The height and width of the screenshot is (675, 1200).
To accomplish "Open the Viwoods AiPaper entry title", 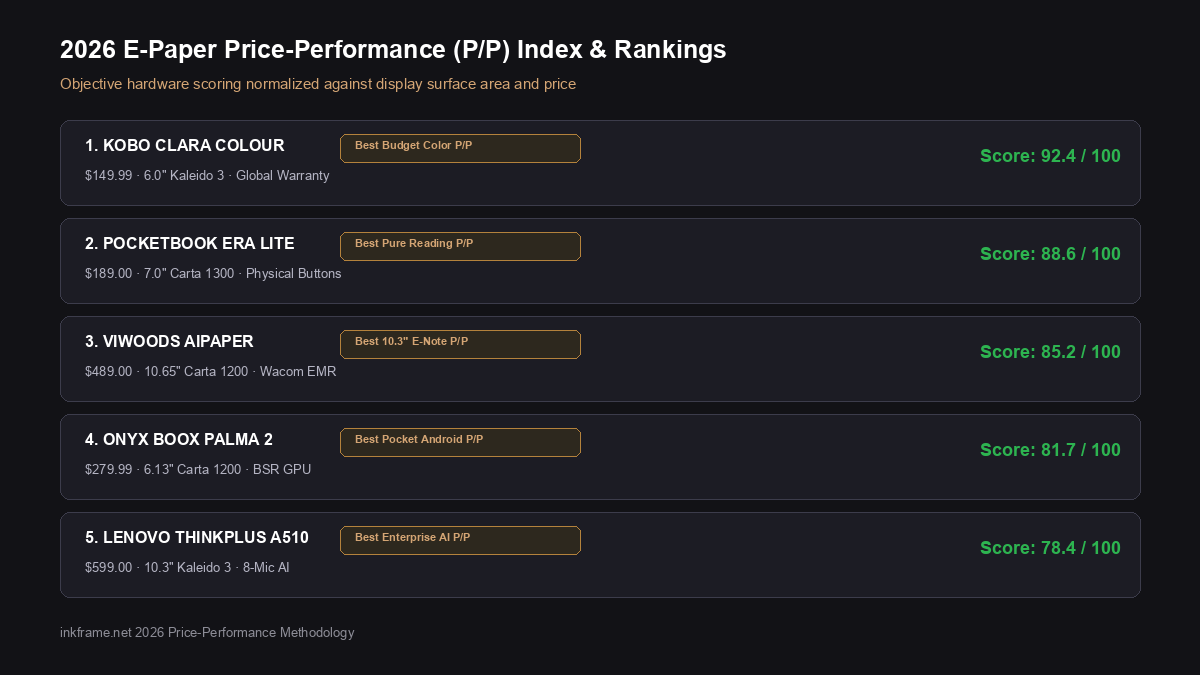I will (169, 342).
